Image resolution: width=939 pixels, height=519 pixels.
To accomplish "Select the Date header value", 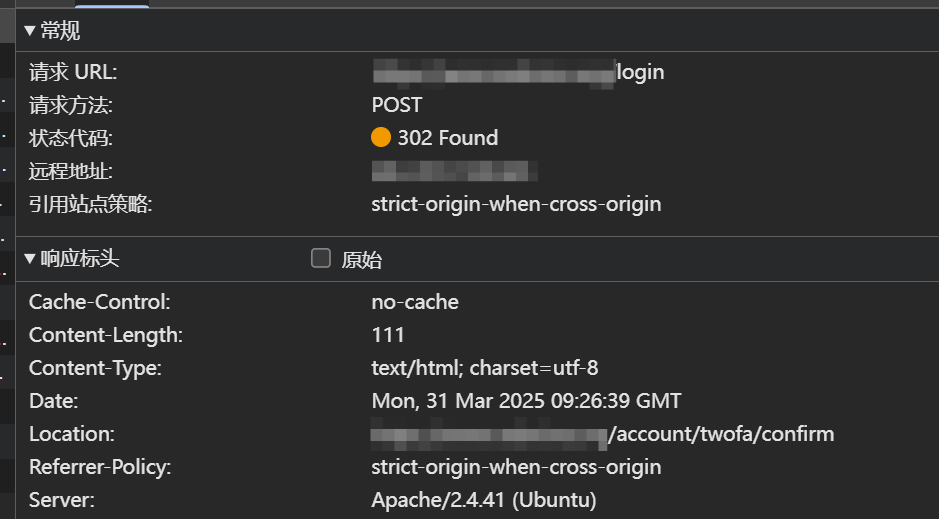I will 526,400.
